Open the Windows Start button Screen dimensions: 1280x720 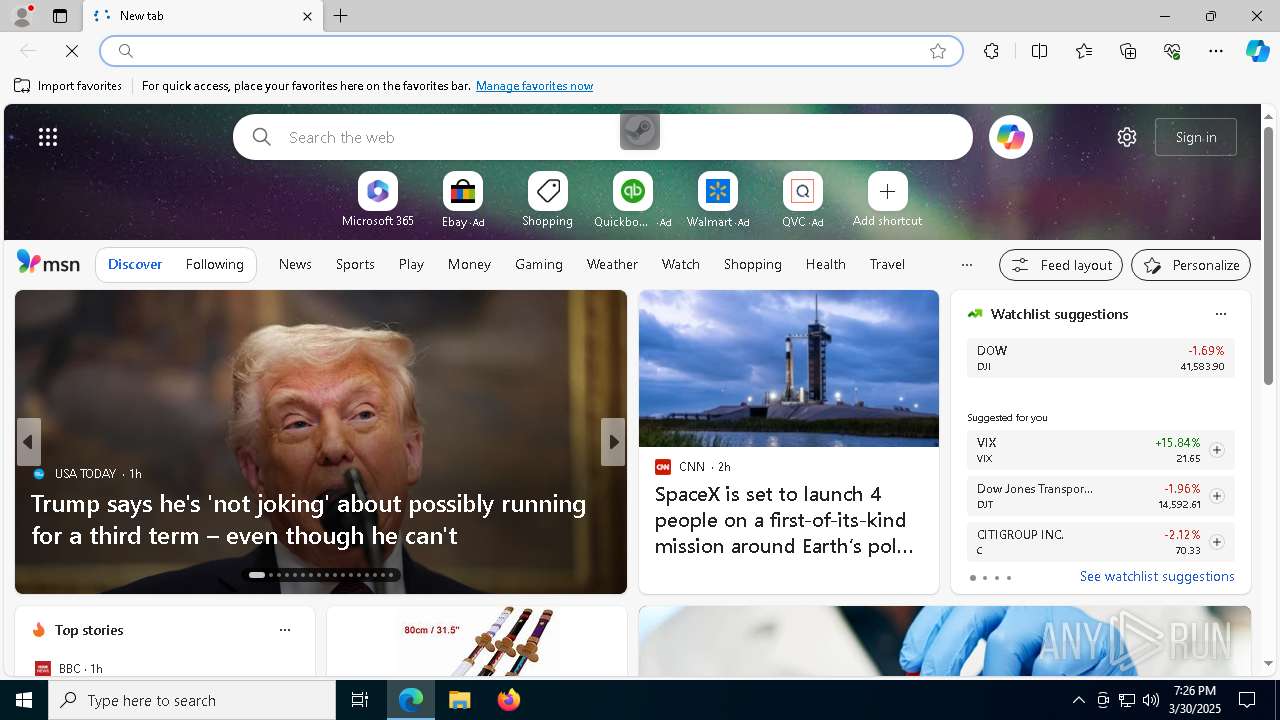point(24,700)
